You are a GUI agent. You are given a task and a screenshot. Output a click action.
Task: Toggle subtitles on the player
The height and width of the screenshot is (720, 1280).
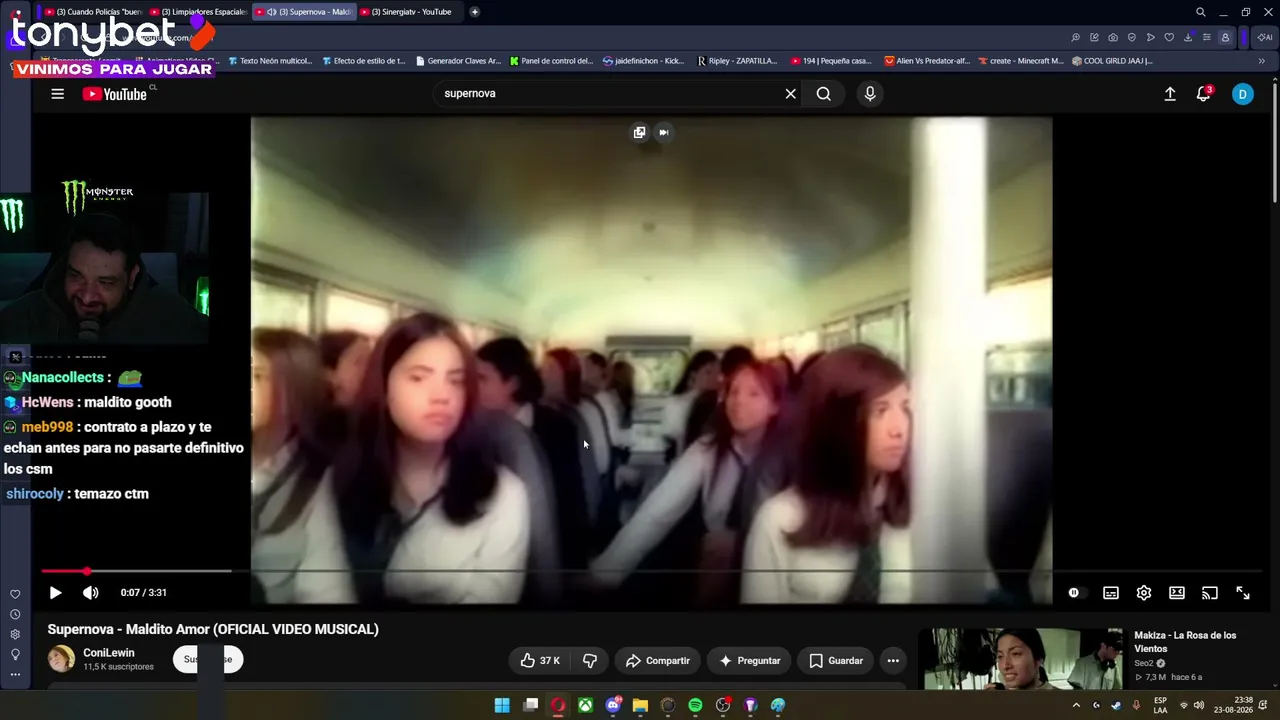(1110, 593)
